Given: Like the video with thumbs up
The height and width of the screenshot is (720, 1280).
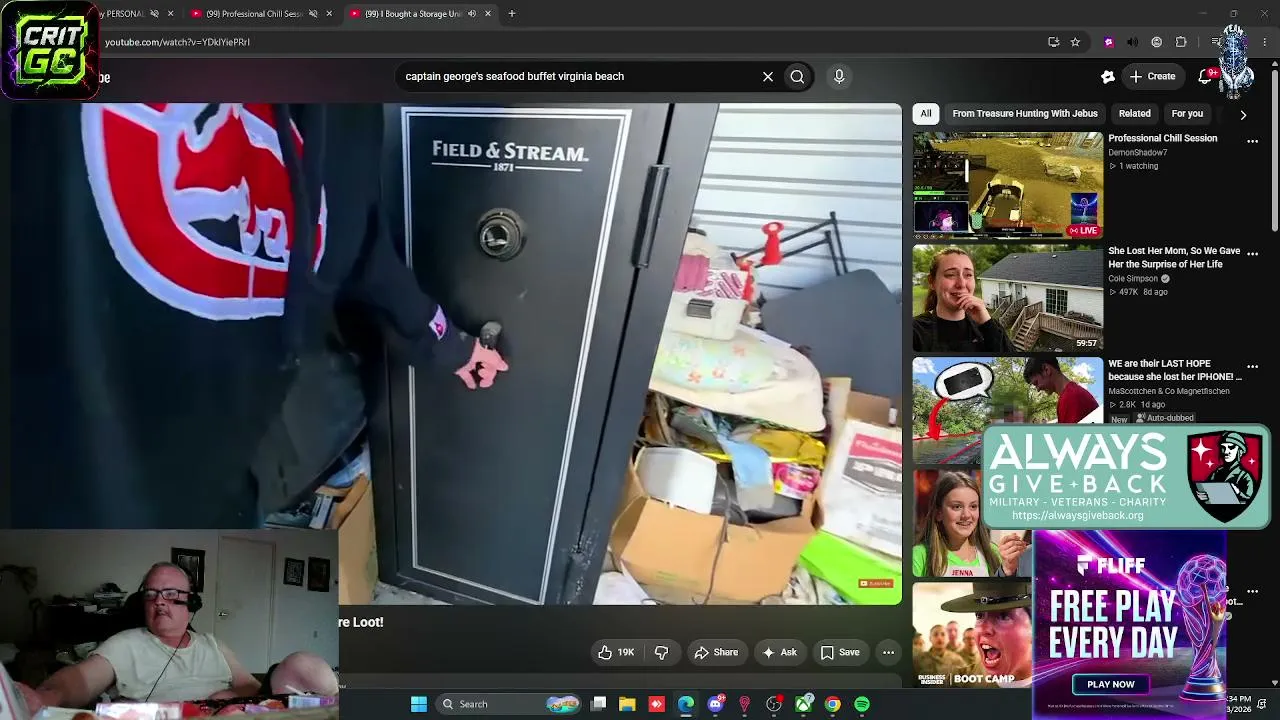Looking at the screenshot, I should 616,653.
